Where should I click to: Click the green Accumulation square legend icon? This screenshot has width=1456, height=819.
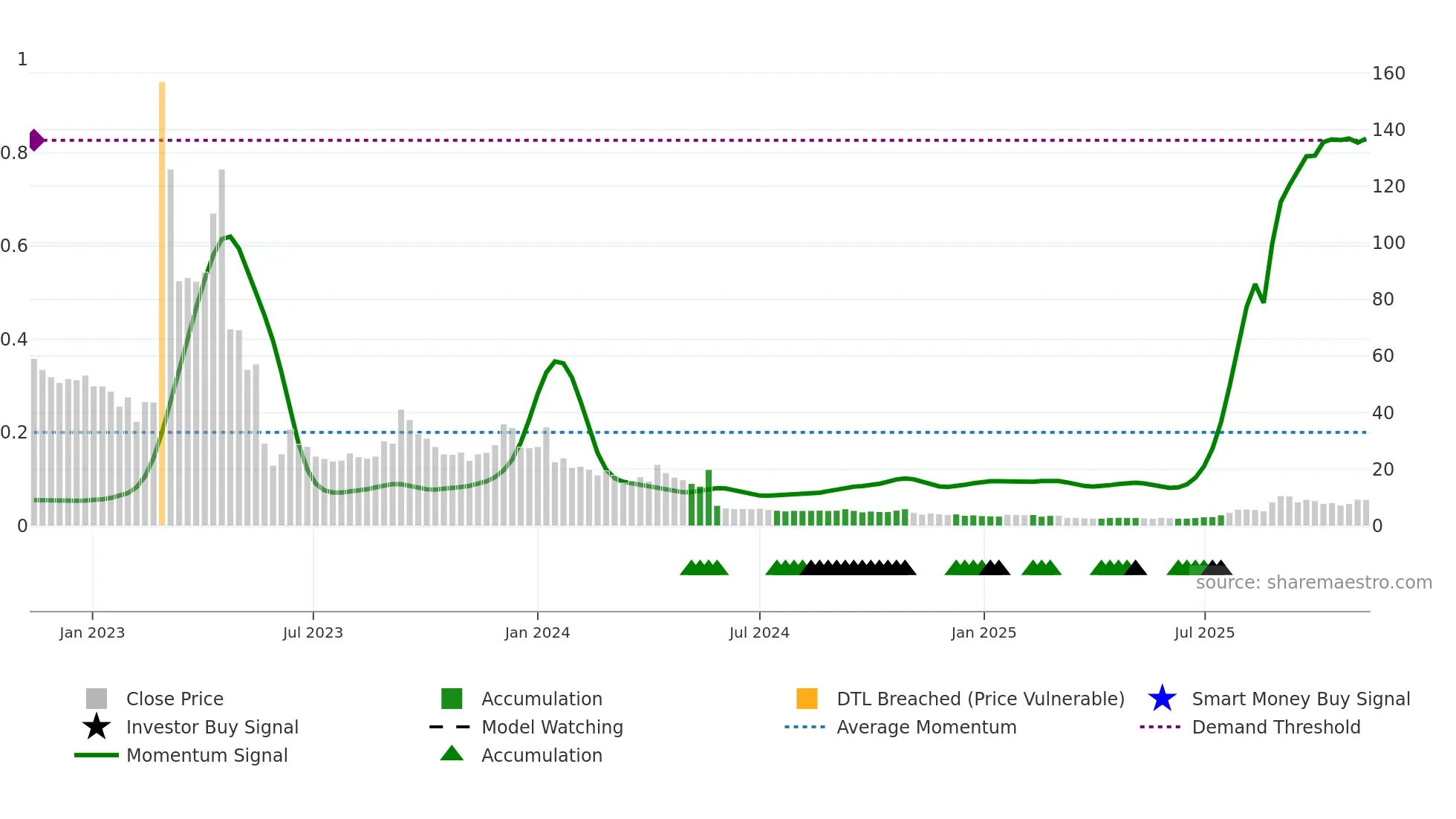click(x=452, y=699)
